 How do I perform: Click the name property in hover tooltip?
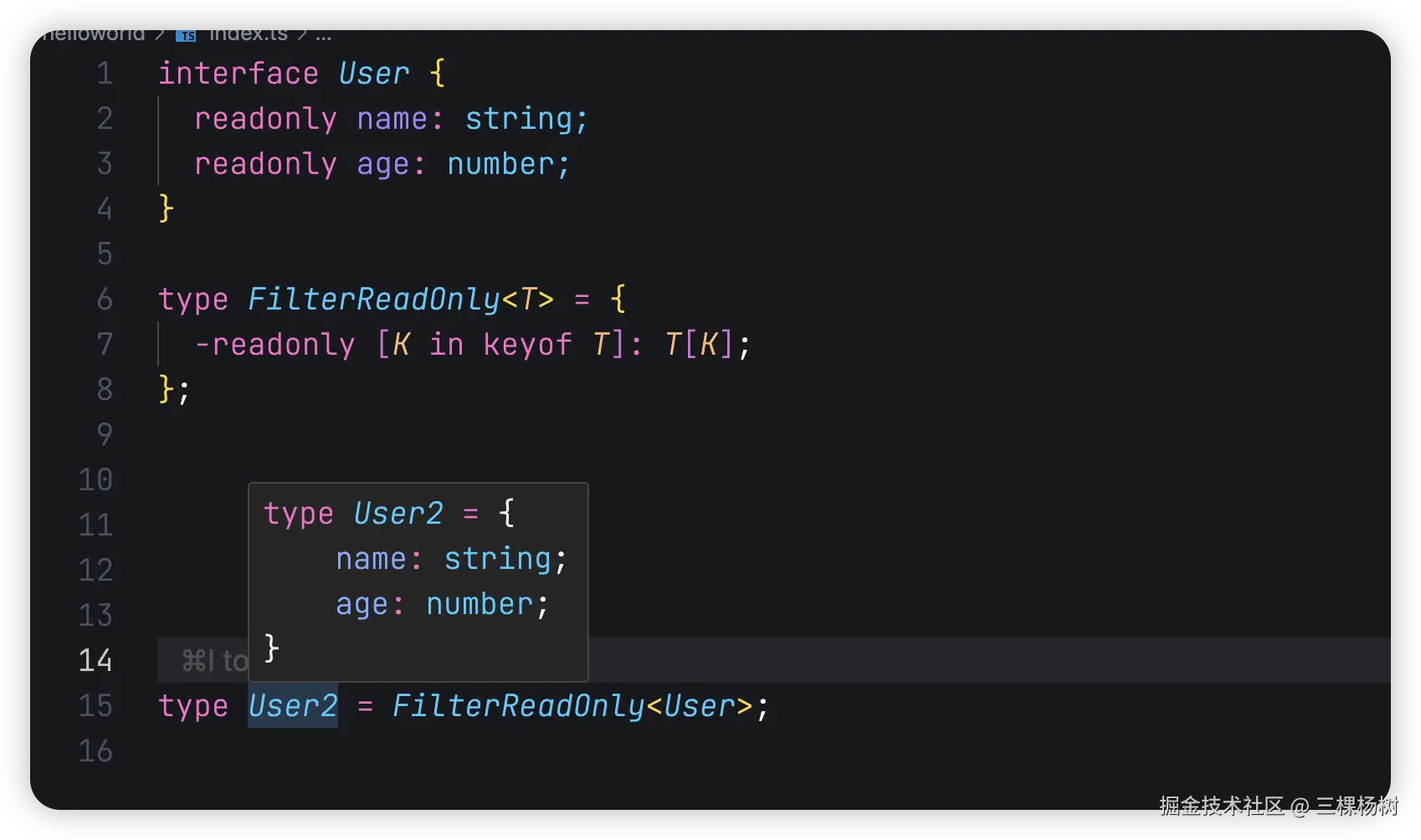[x=371, y=559]
